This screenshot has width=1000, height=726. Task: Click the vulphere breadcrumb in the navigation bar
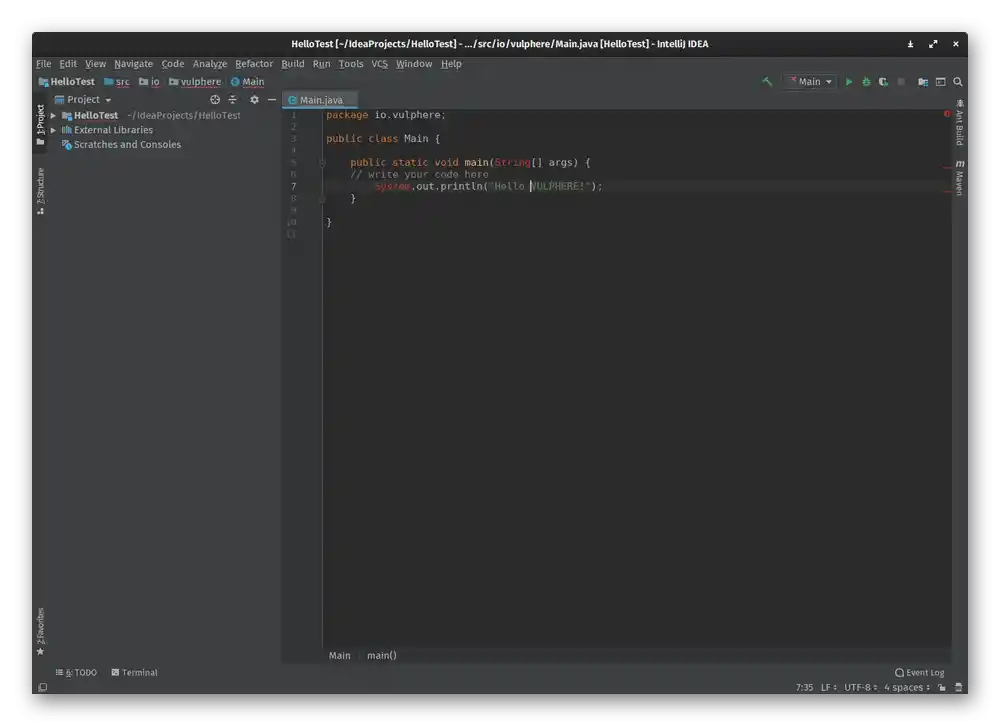195,82
